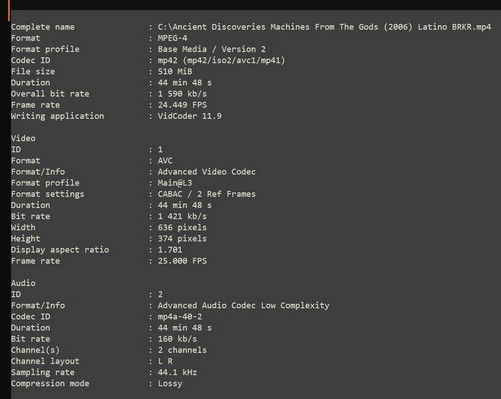Click the Display aspect ratio 1.701 value
The width and height of the screenshot is (501, 399).
[170, 250]
